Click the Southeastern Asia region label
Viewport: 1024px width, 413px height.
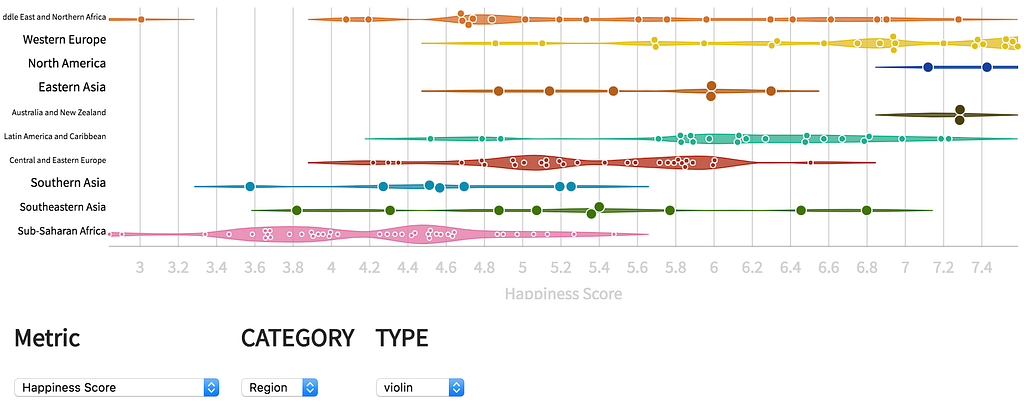click(63, 207)
